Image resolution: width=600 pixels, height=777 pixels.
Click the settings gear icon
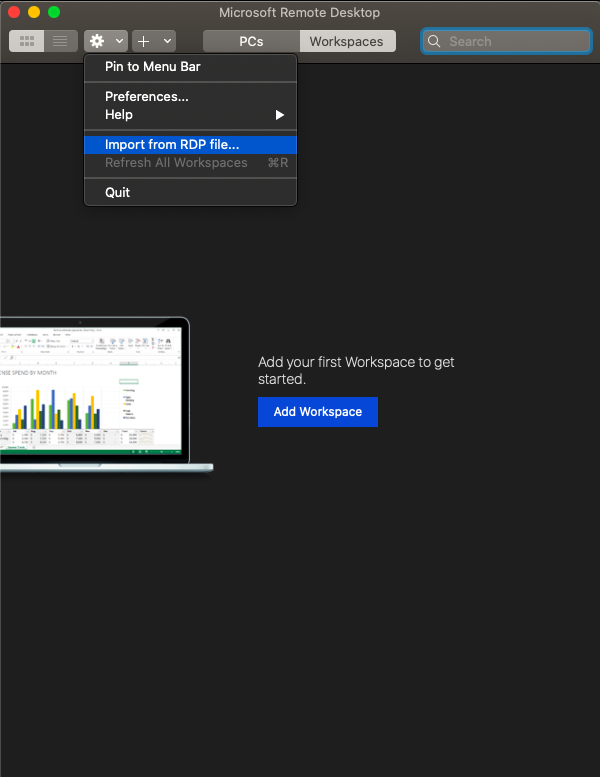pos(97,41)
